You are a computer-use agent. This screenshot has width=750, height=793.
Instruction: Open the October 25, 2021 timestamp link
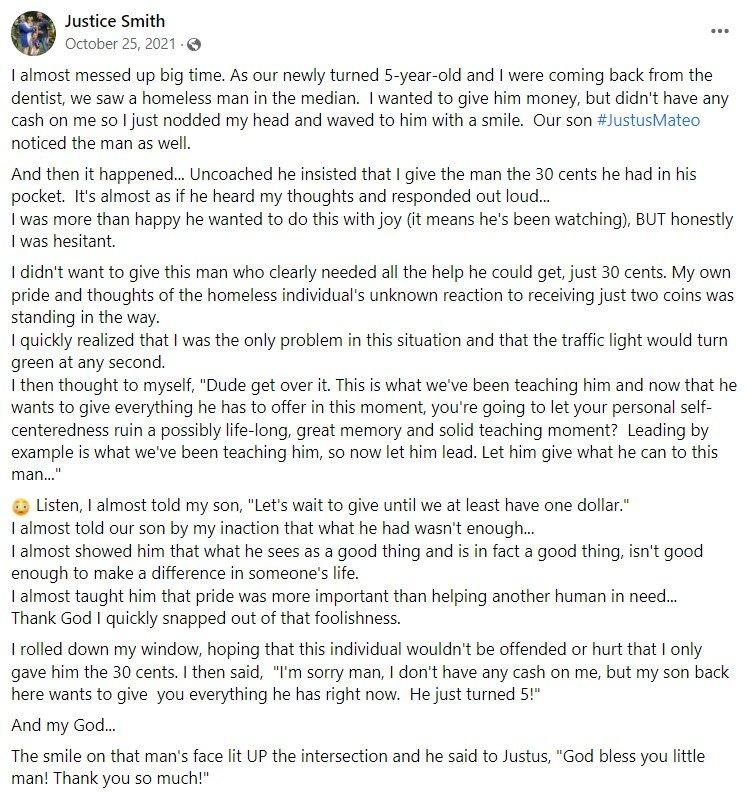[x=120, y=44]
